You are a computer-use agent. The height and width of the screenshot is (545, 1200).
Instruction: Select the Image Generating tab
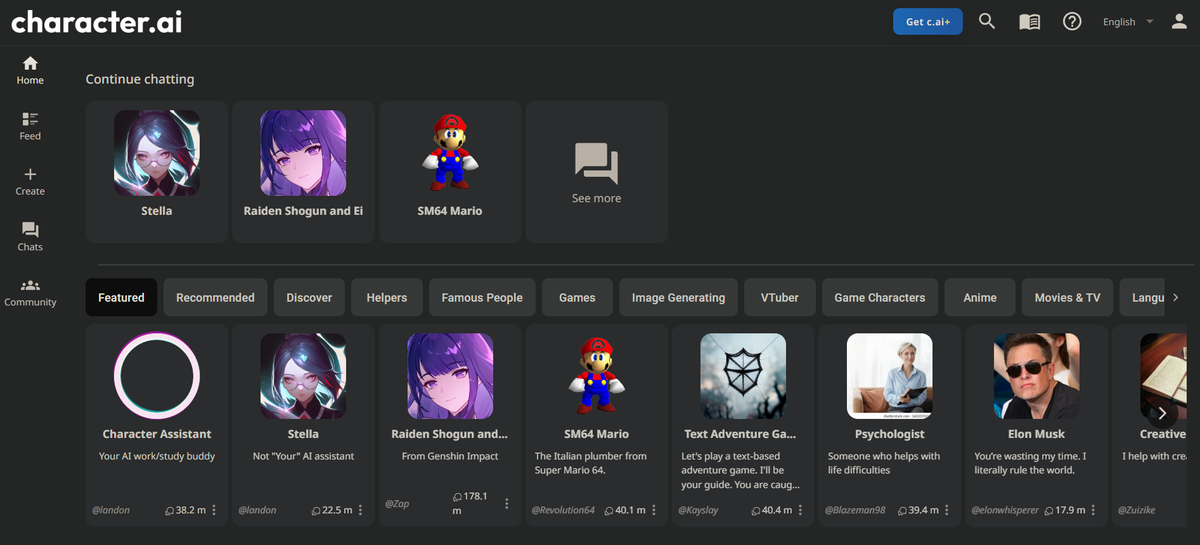(x=678, y=298)
